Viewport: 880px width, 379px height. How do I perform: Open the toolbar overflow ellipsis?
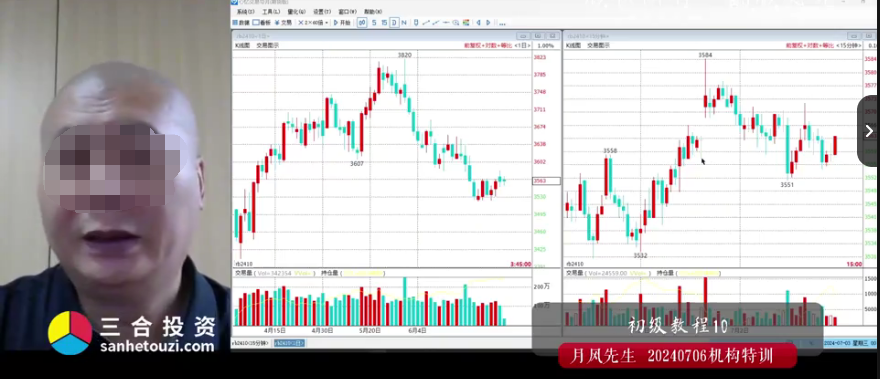tap(502, 24)
